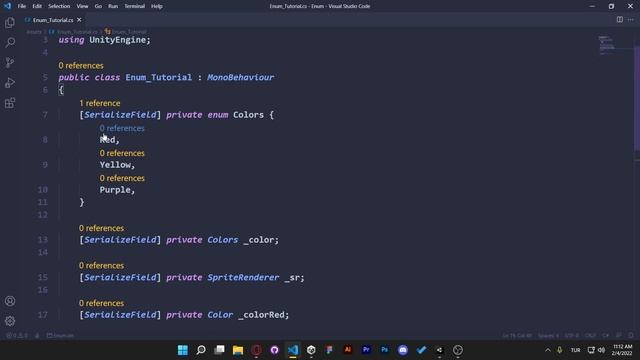Viewport: 640px width, 360px height.
Task: Open the volume tray control
Action: (x=602, y=350)
